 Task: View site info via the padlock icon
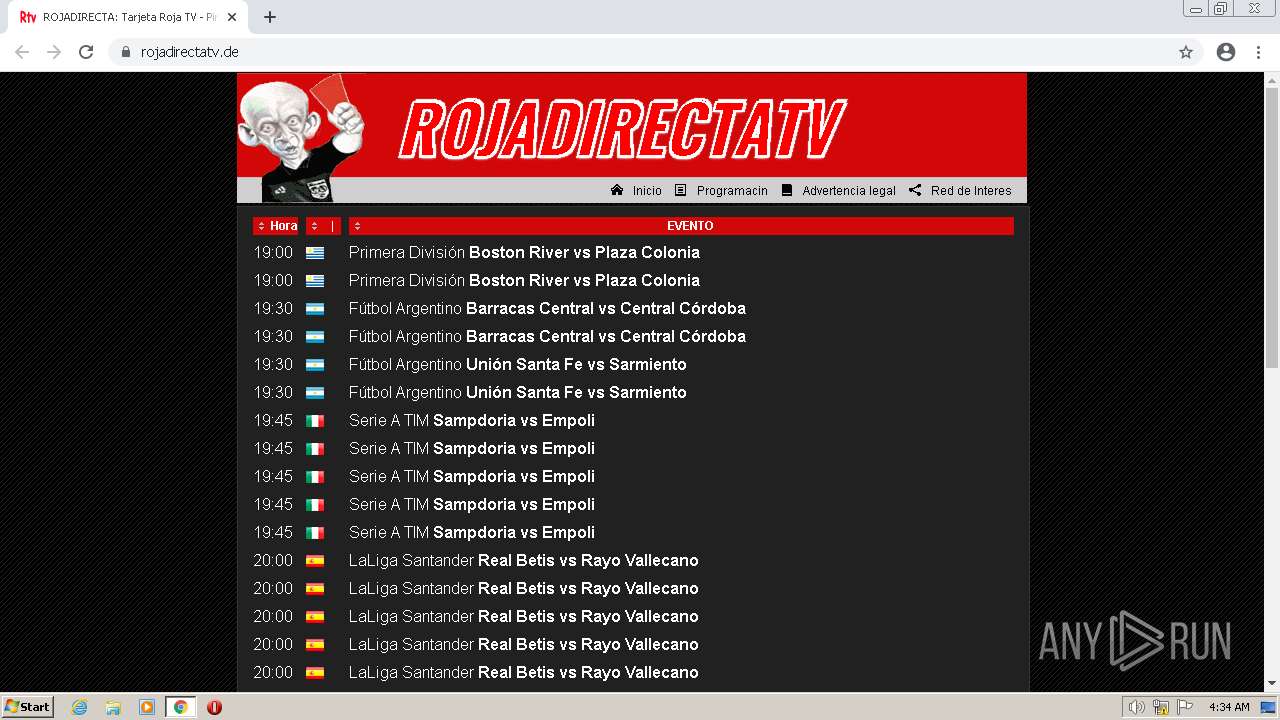(125, 52)
